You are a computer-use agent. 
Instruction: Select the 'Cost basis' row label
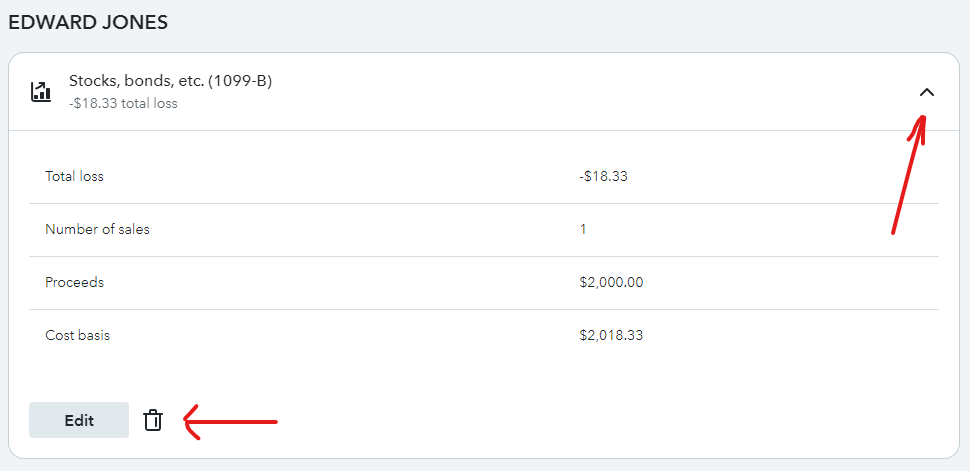coord(77,335)
